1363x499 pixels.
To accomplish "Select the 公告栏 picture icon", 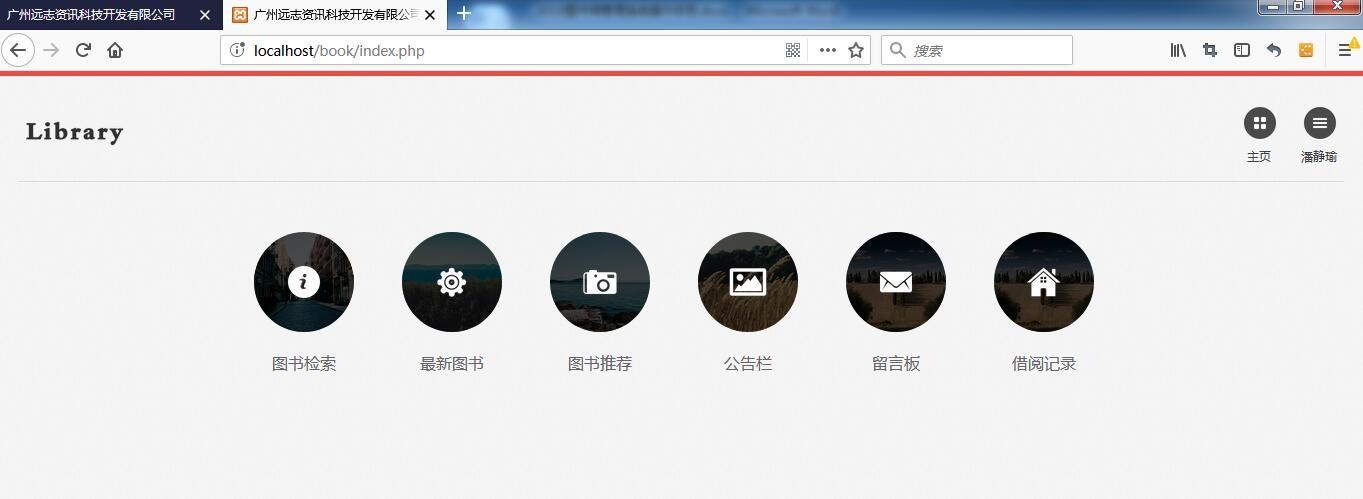I will tap(748, 282).
